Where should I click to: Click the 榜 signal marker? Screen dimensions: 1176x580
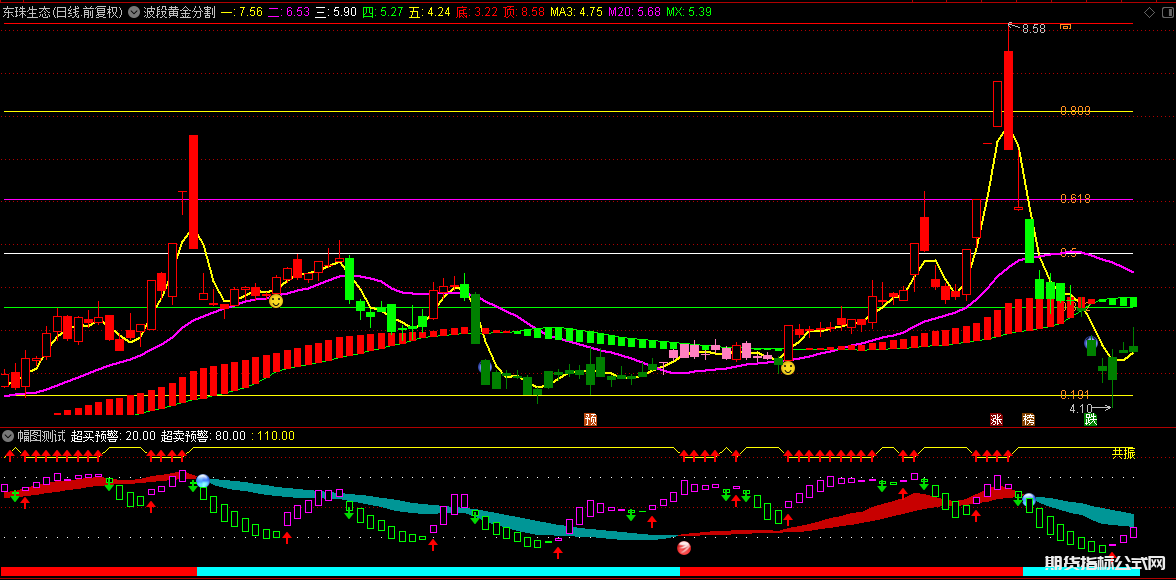click(1028, 419)
